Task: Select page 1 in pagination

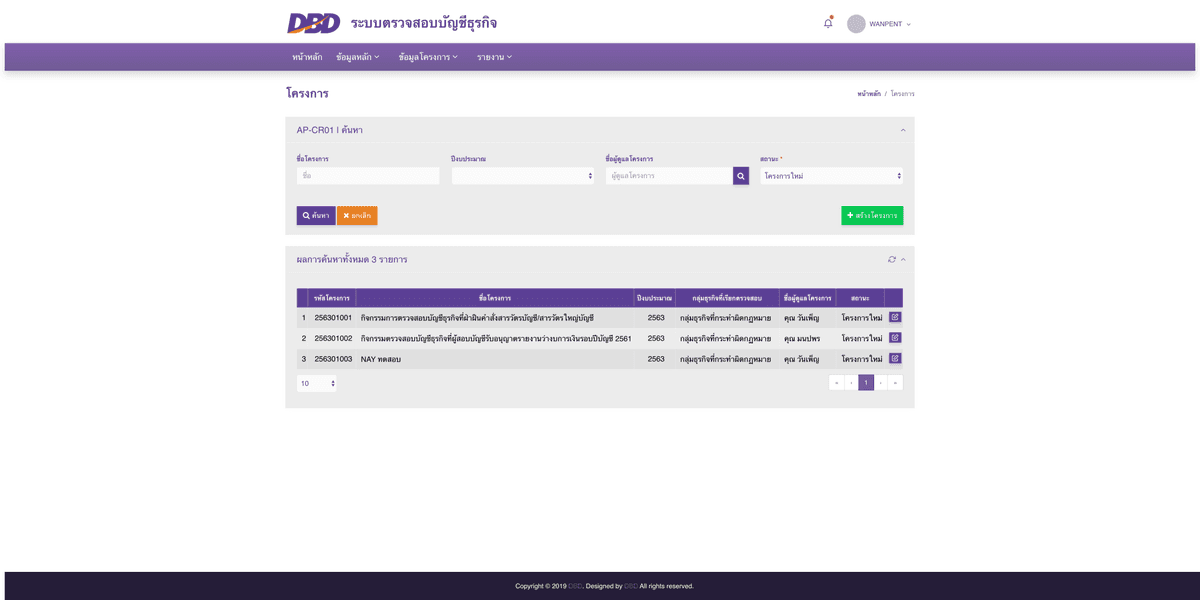Action: tap(866, 383)
